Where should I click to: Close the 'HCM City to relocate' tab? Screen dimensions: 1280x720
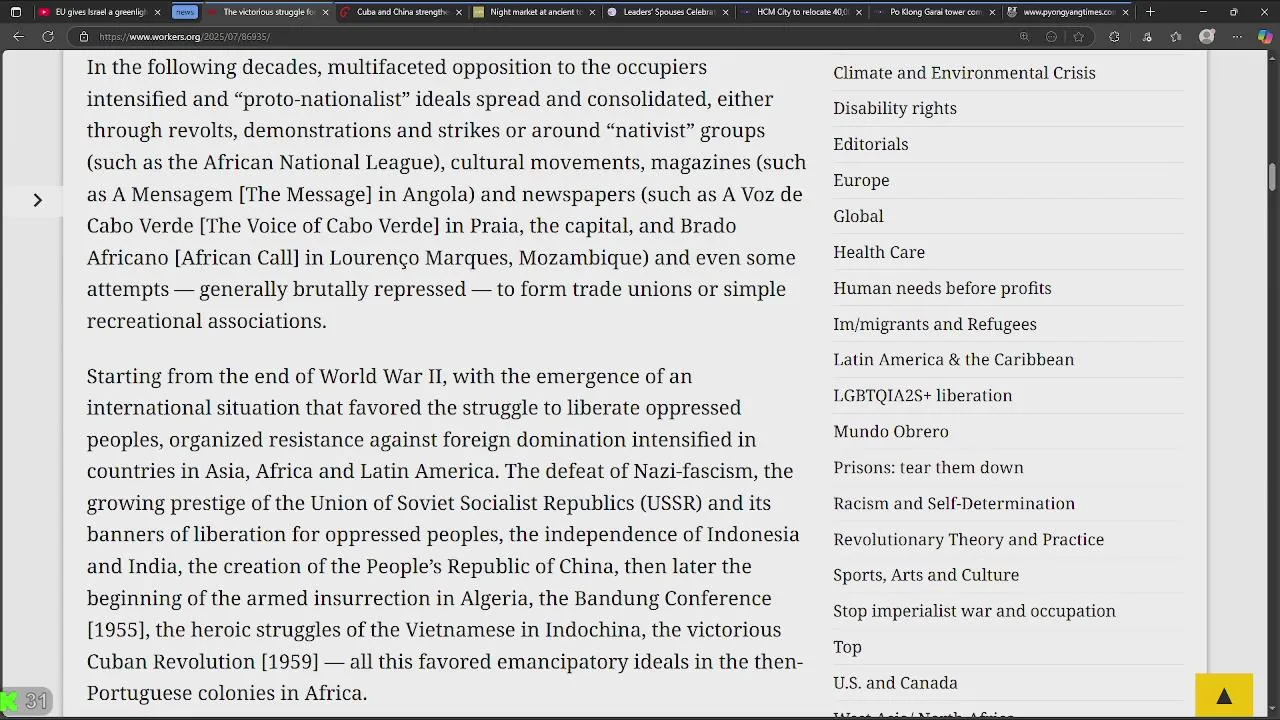(859, 12)
